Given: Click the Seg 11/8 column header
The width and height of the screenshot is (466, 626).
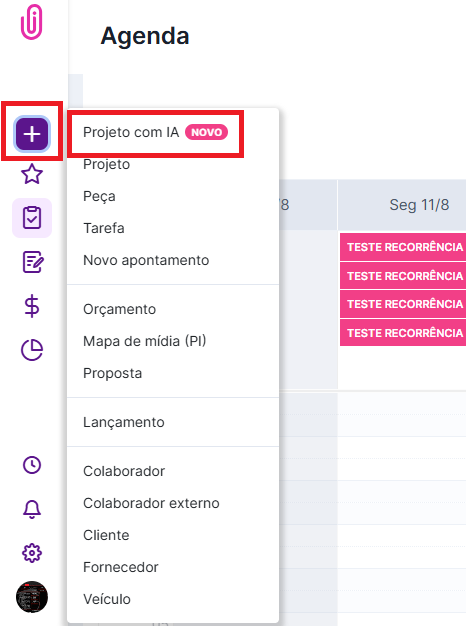Looking at the screenshot, I should click(402, 205).
